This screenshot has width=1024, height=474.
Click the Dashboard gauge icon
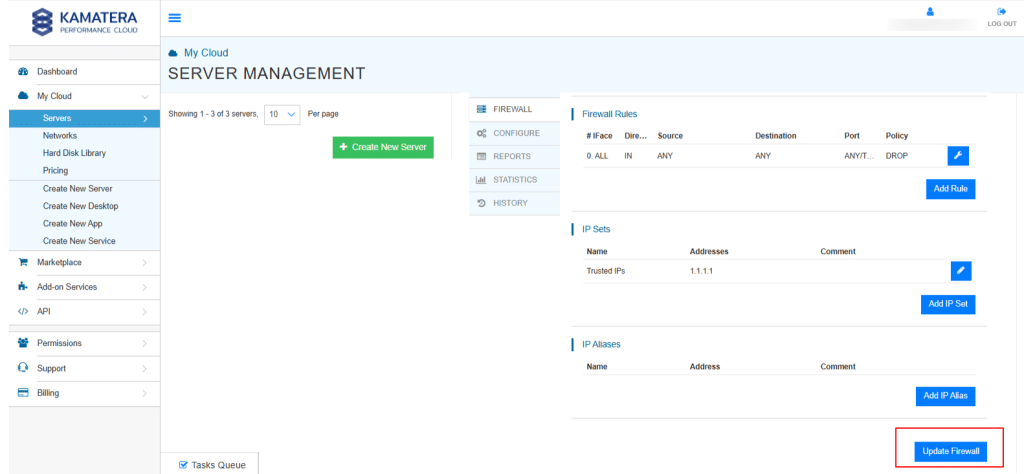[23, 72]
